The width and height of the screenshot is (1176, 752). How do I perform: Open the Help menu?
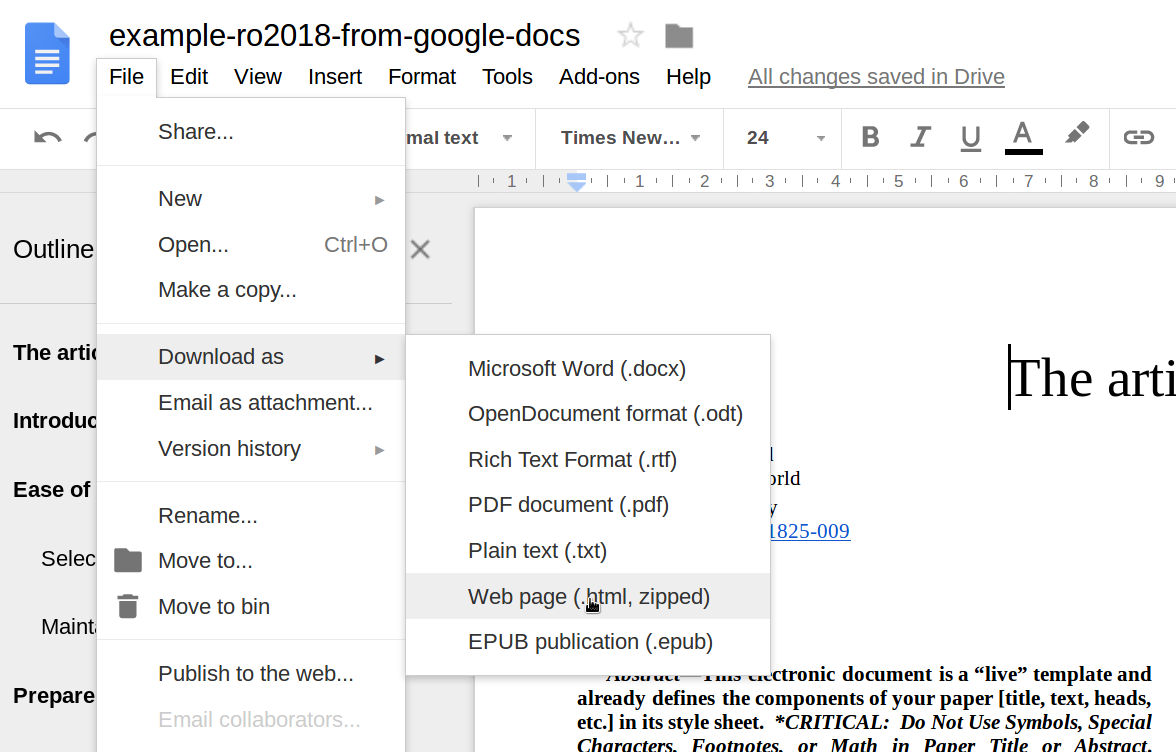(x=688, y=77)
